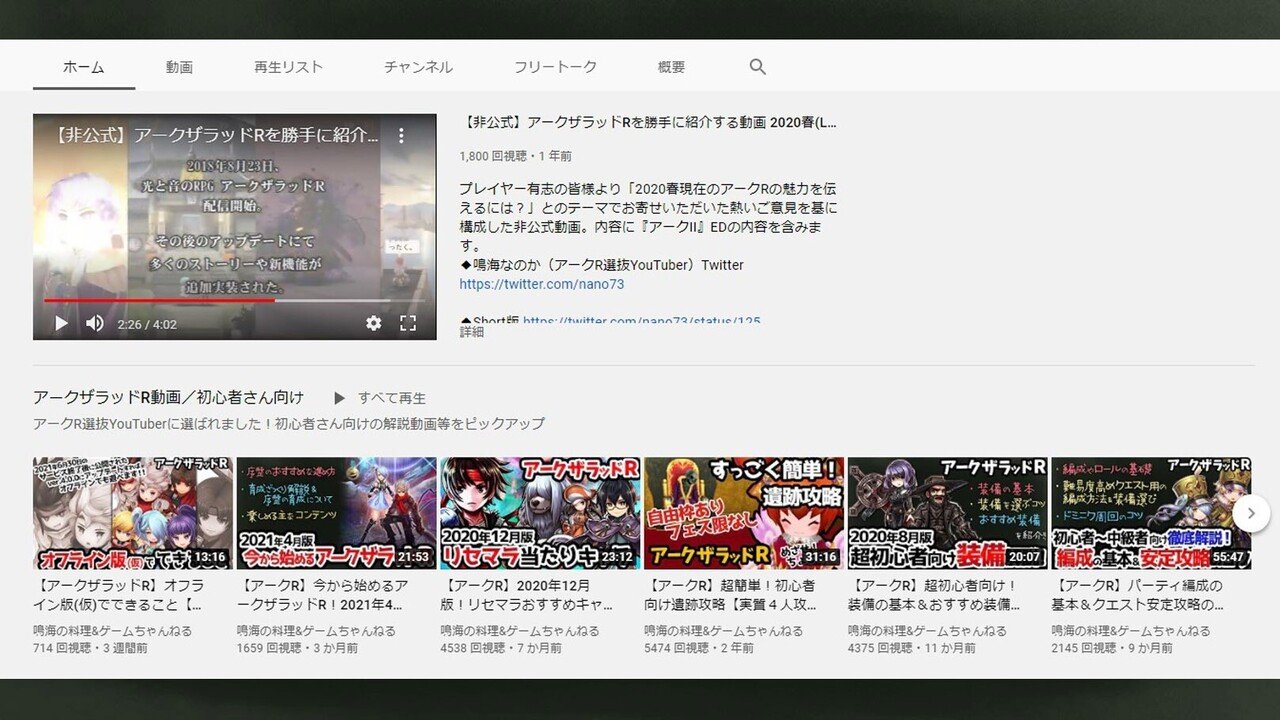Open the 遺跡攻略 video thumbnail (31:16)
Image resolution: width=1280 pixels, height=720 pixels.
point(744,513)
